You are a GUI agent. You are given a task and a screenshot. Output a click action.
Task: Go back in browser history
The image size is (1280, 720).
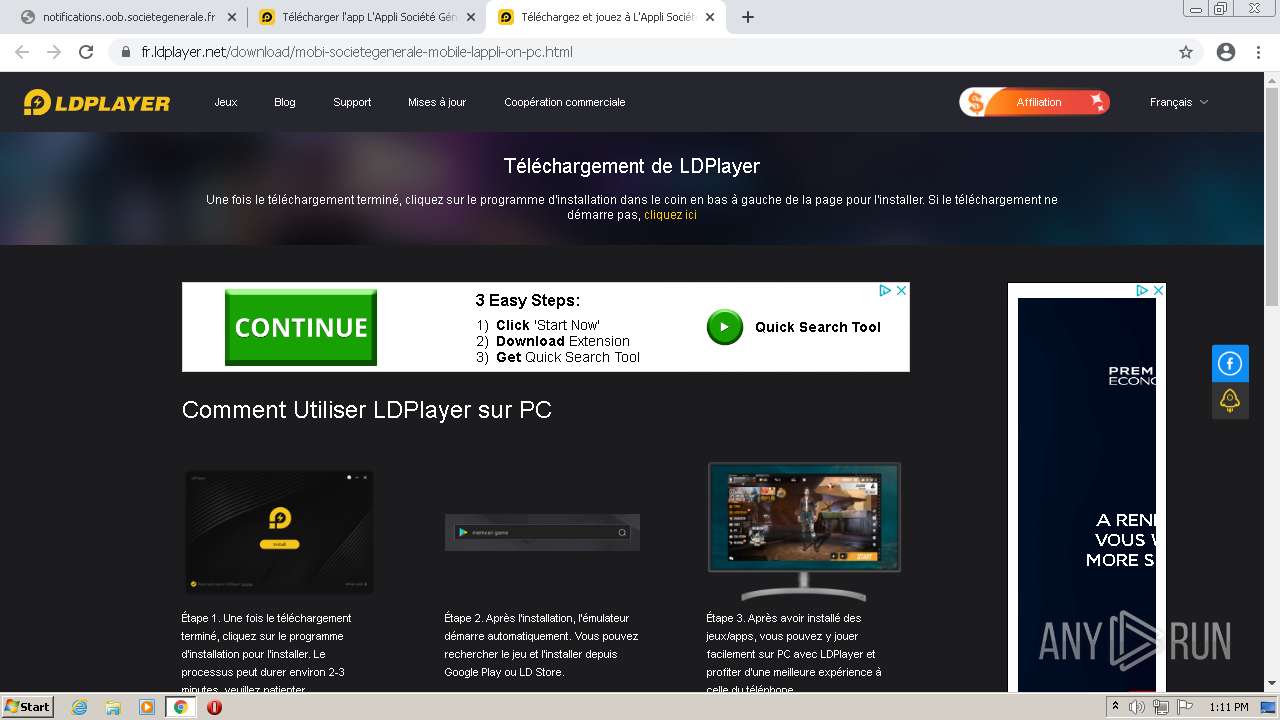22,52
